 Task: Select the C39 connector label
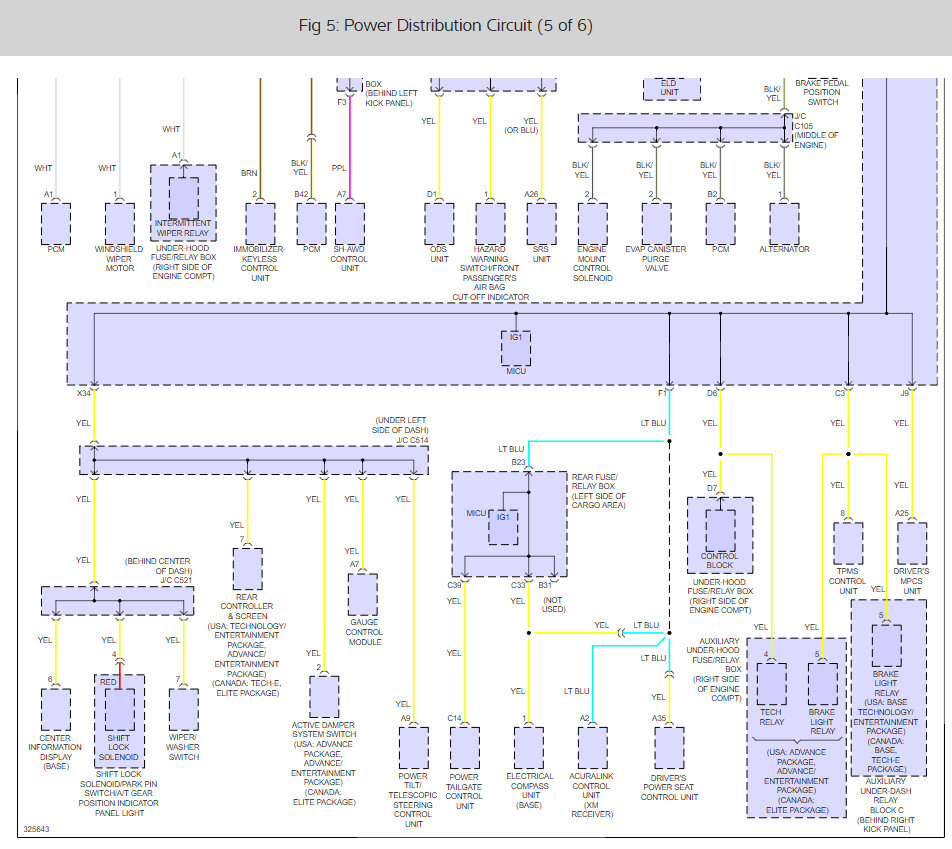[x=454, y=585]
